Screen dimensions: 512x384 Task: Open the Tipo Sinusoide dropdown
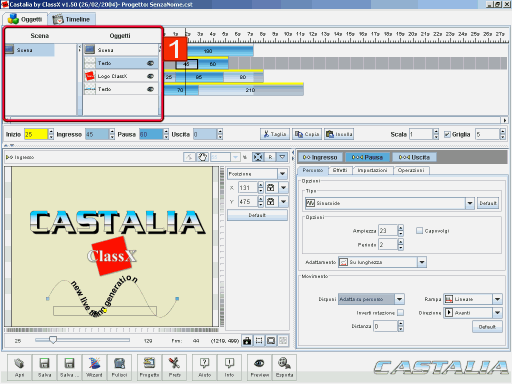[470, 203]
